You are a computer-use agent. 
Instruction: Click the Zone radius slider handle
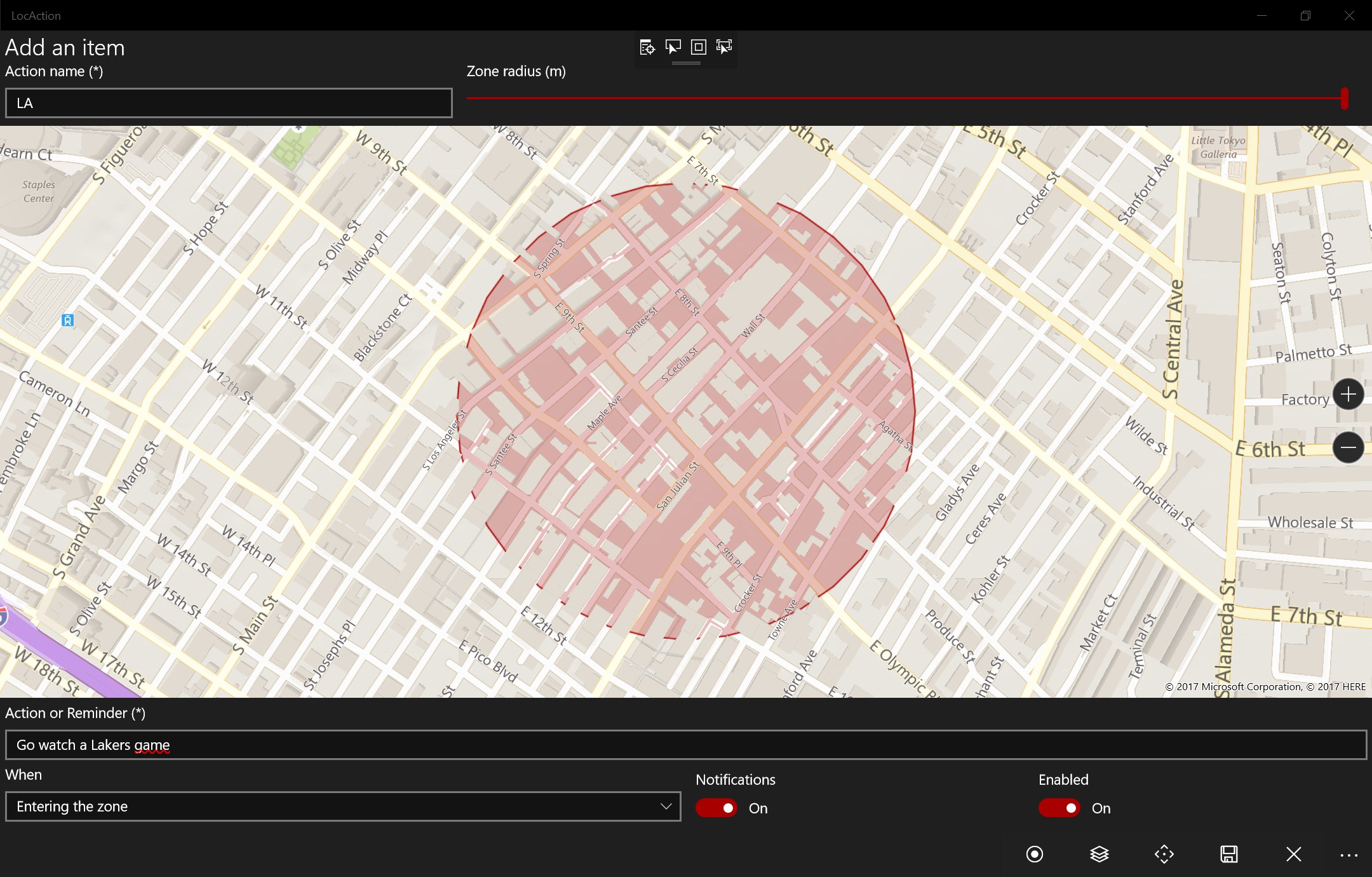pyautogui.click(x=1344, y=99)
